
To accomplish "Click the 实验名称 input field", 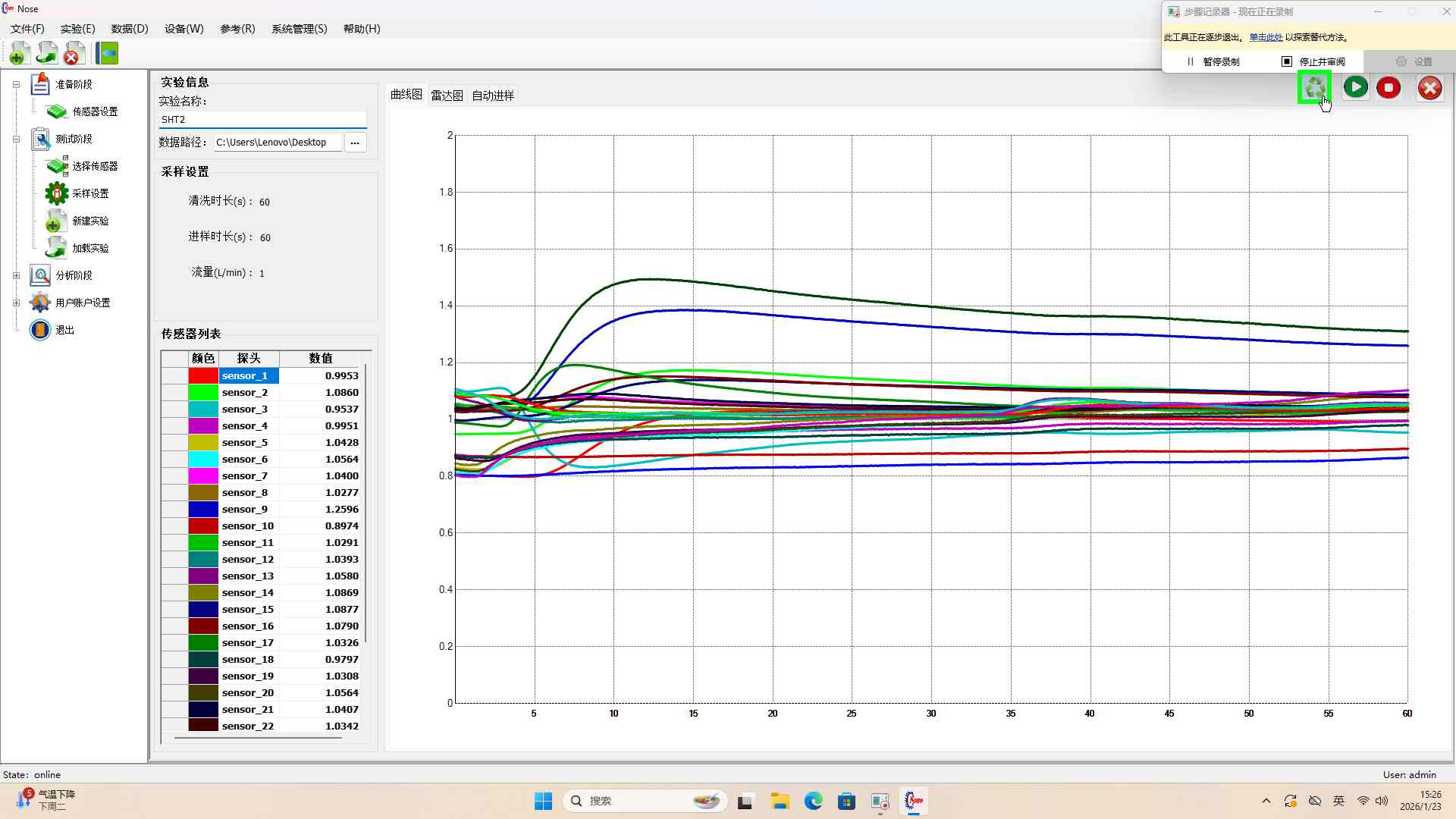I will tap(262, 120).
